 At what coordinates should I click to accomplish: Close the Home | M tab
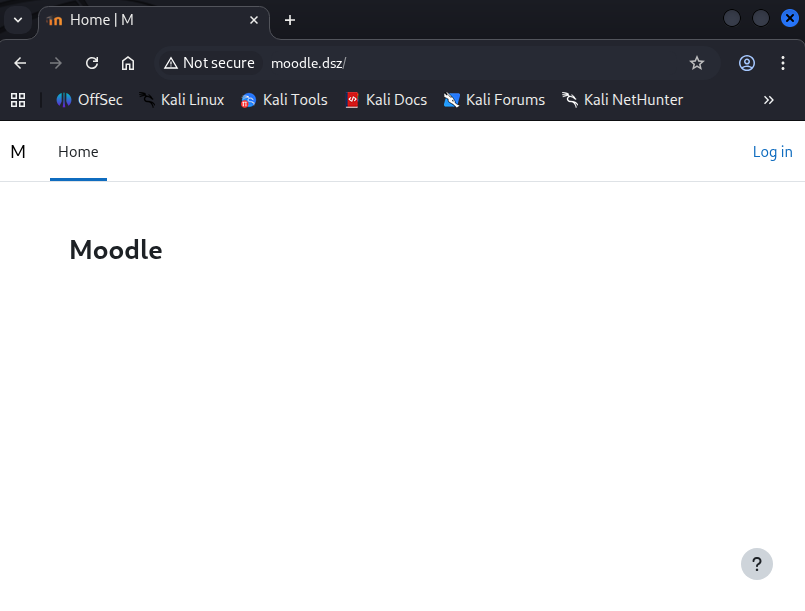pos(254,20)
